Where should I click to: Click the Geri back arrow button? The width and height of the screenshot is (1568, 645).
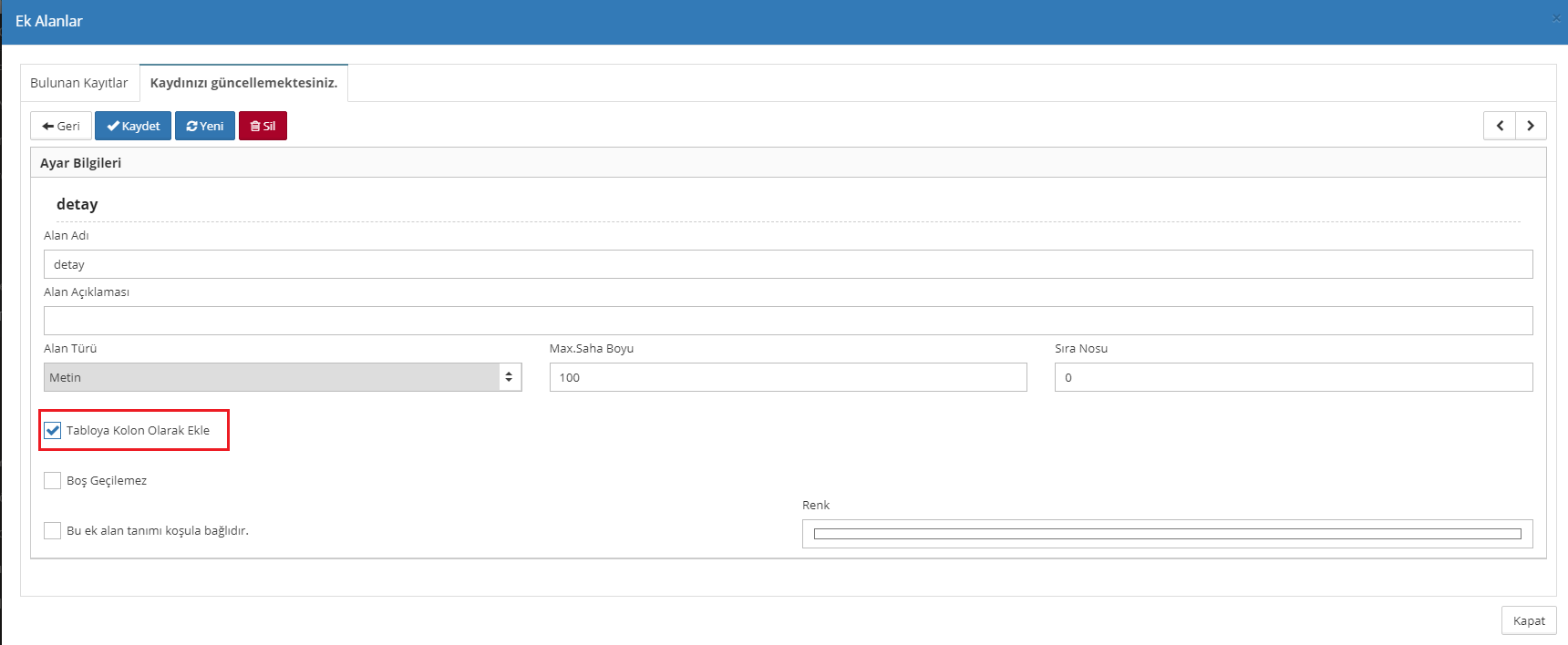(x=61, y=126)
